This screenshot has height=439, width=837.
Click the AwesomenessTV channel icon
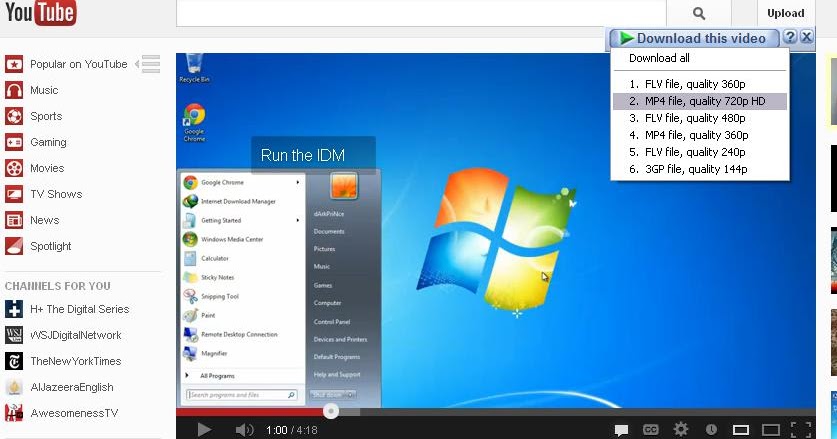point(14,413)
